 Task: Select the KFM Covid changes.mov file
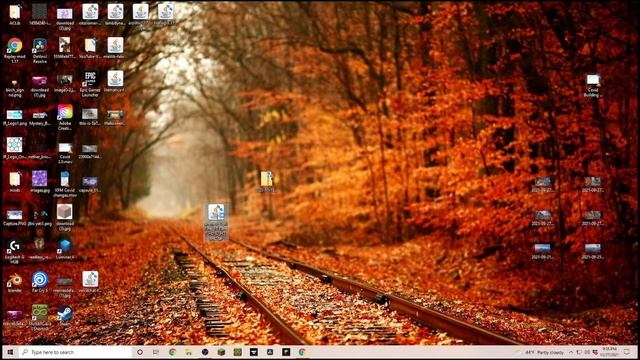[x=65, y=184]
